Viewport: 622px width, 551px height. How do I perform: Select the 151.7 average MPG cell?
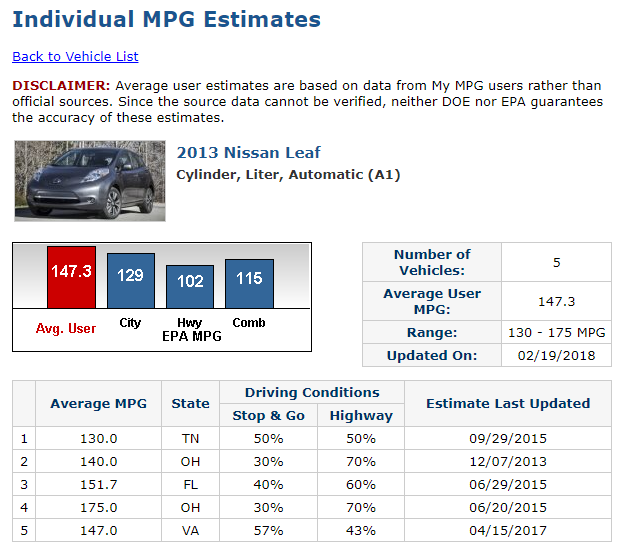(x=98, y=484)
